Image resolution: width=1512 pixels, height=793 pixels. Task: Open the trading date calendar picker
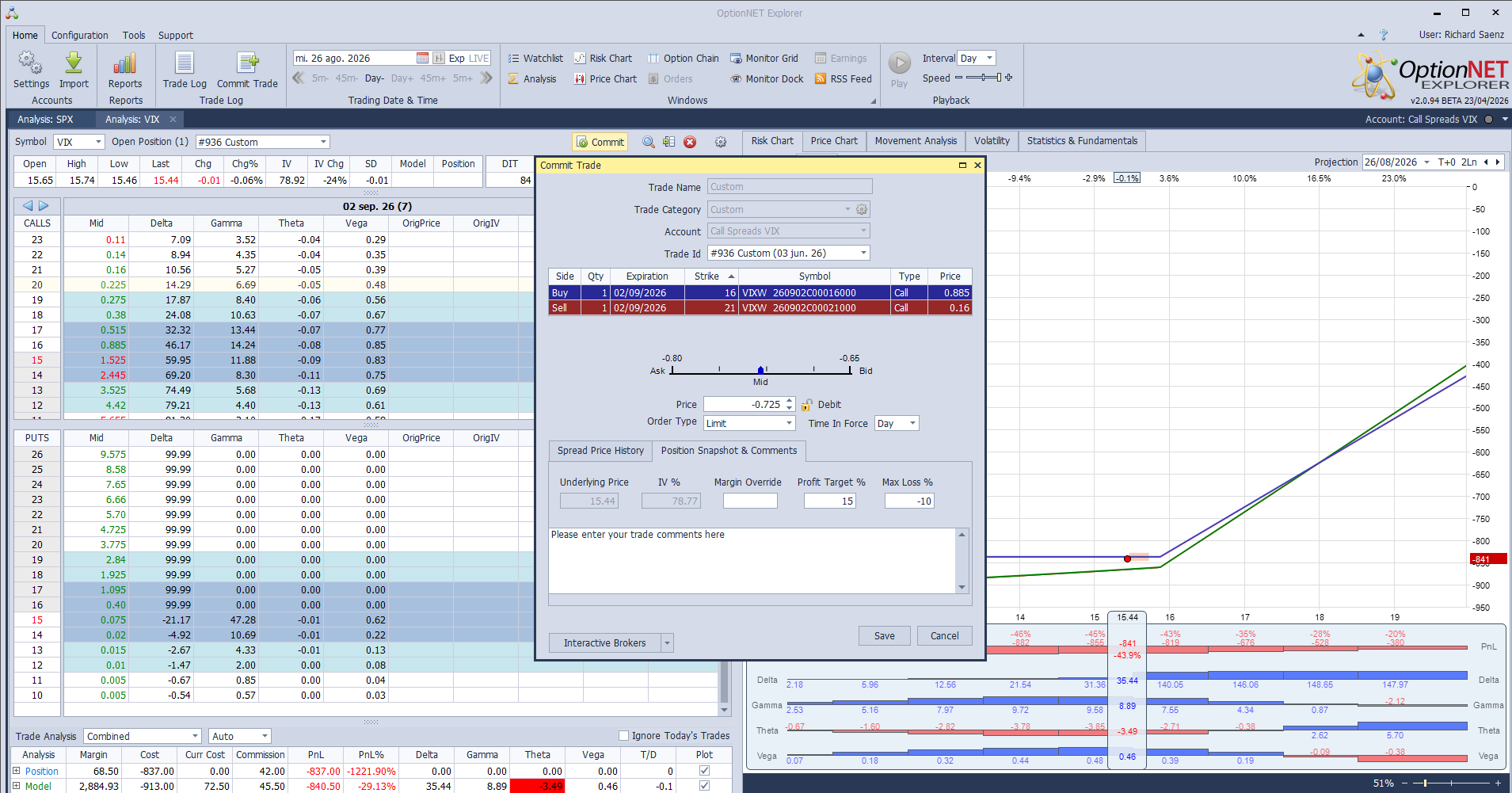pos(423,58)
